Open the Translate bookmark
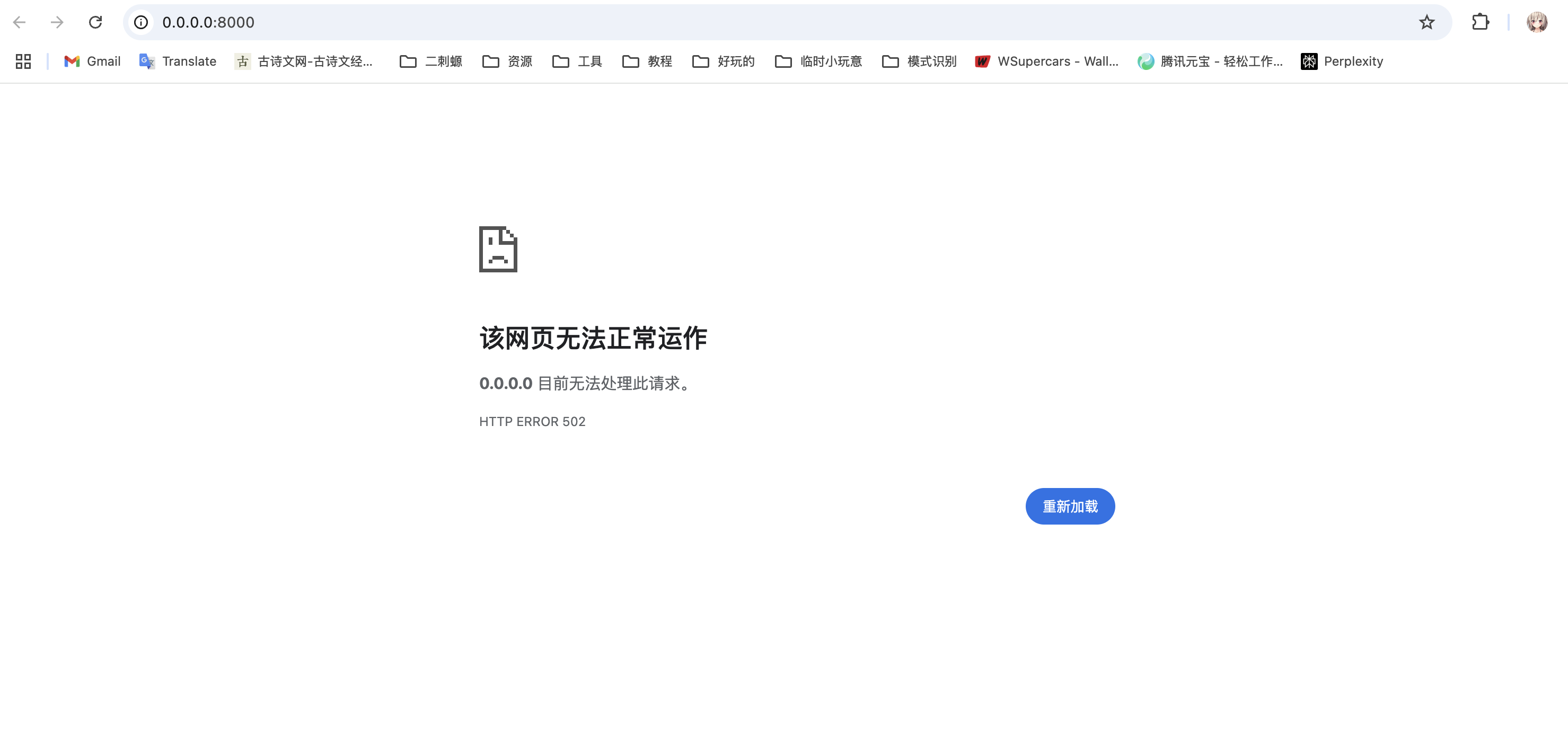Screen dimensions: 1568x745 178,61
